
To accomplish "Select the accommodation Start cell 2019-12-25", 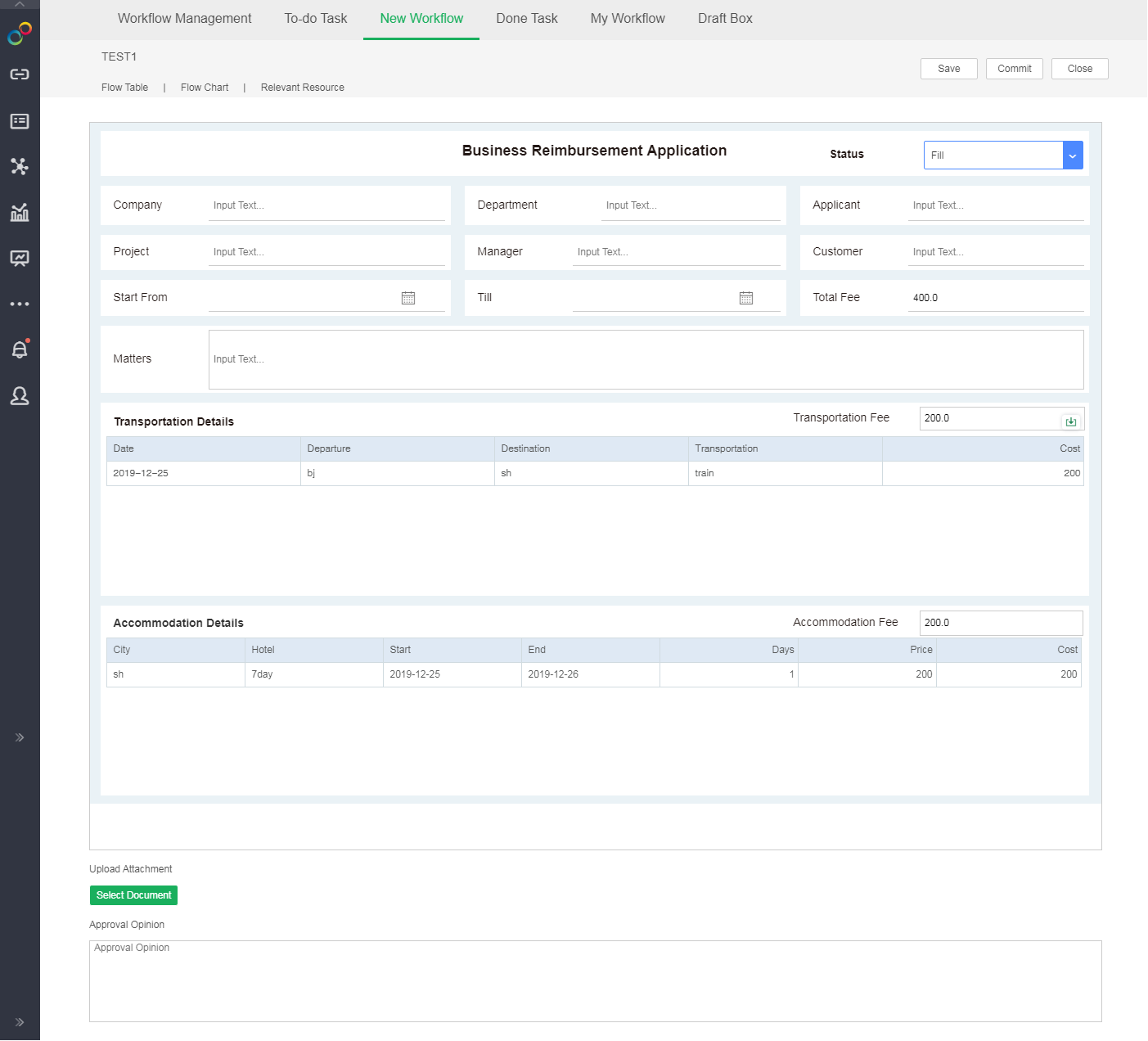I will (452, 675).
